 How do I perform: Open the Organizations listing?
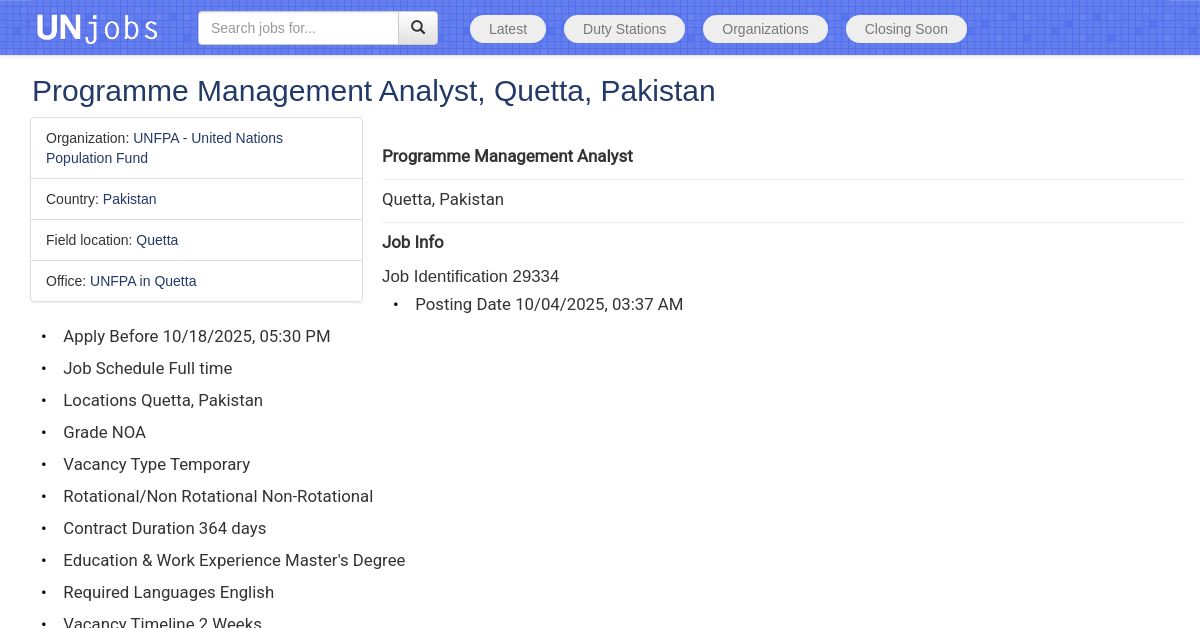[765, 29]
